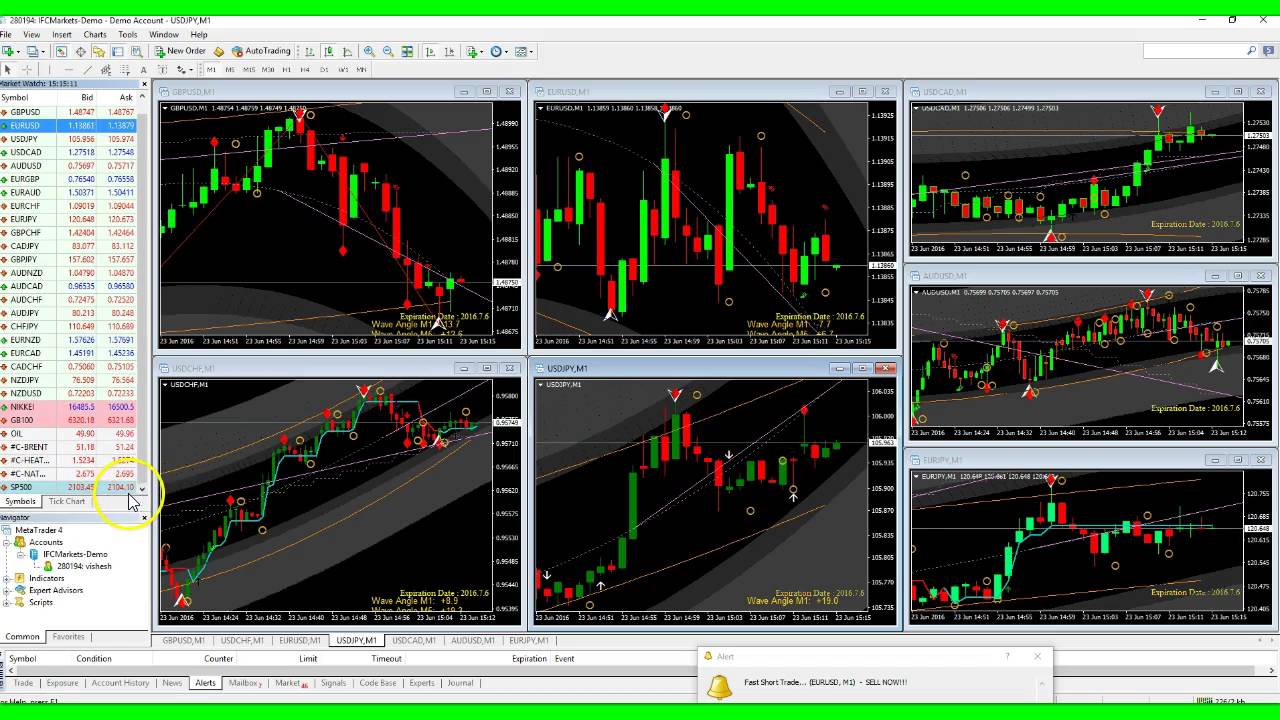Screen dimensions: 1280x720
Task: Select the Text A tool
Action: 143,70
